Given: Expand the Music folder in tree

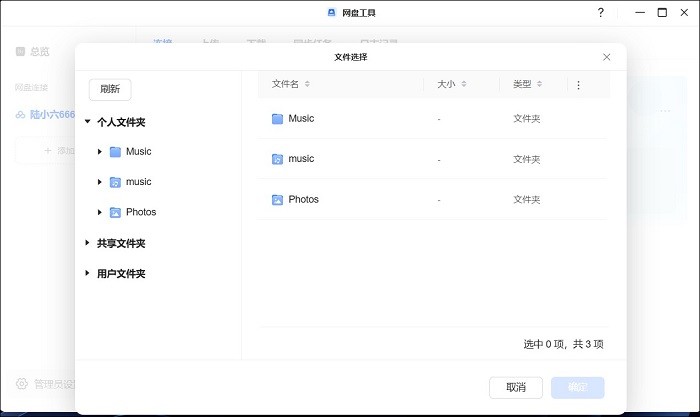Looking at the screenshot, I should pyautogui.click(x=99, y=152).
